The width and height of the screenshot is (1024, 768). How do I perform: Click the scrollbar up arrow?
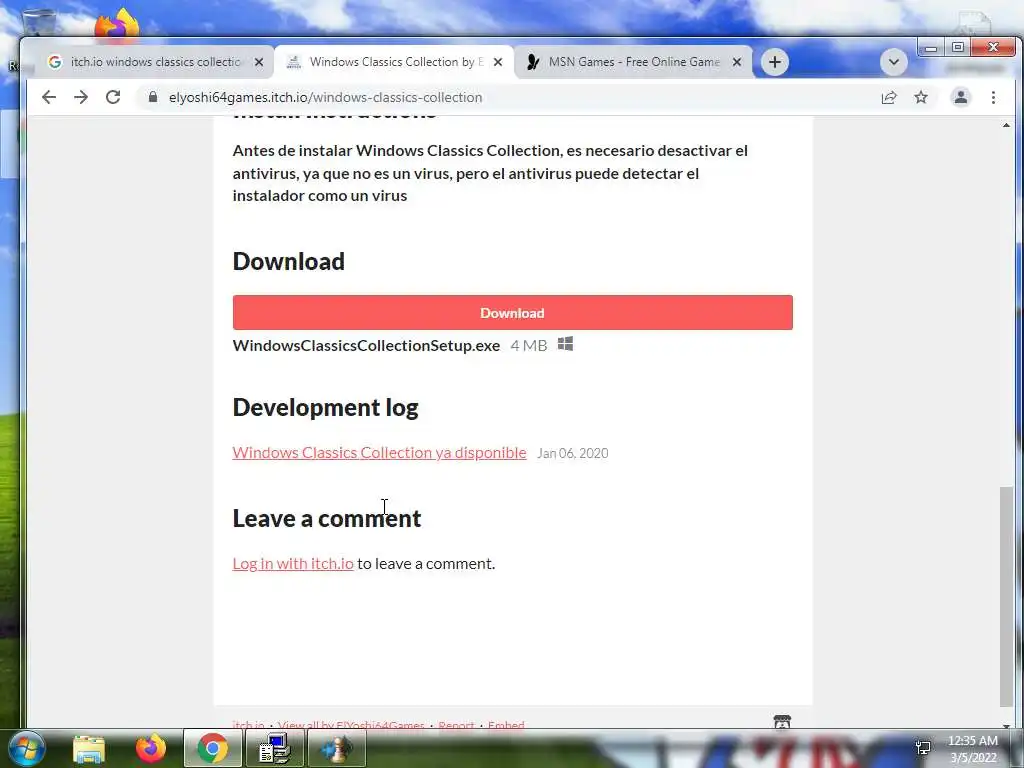pos(1006,125)
